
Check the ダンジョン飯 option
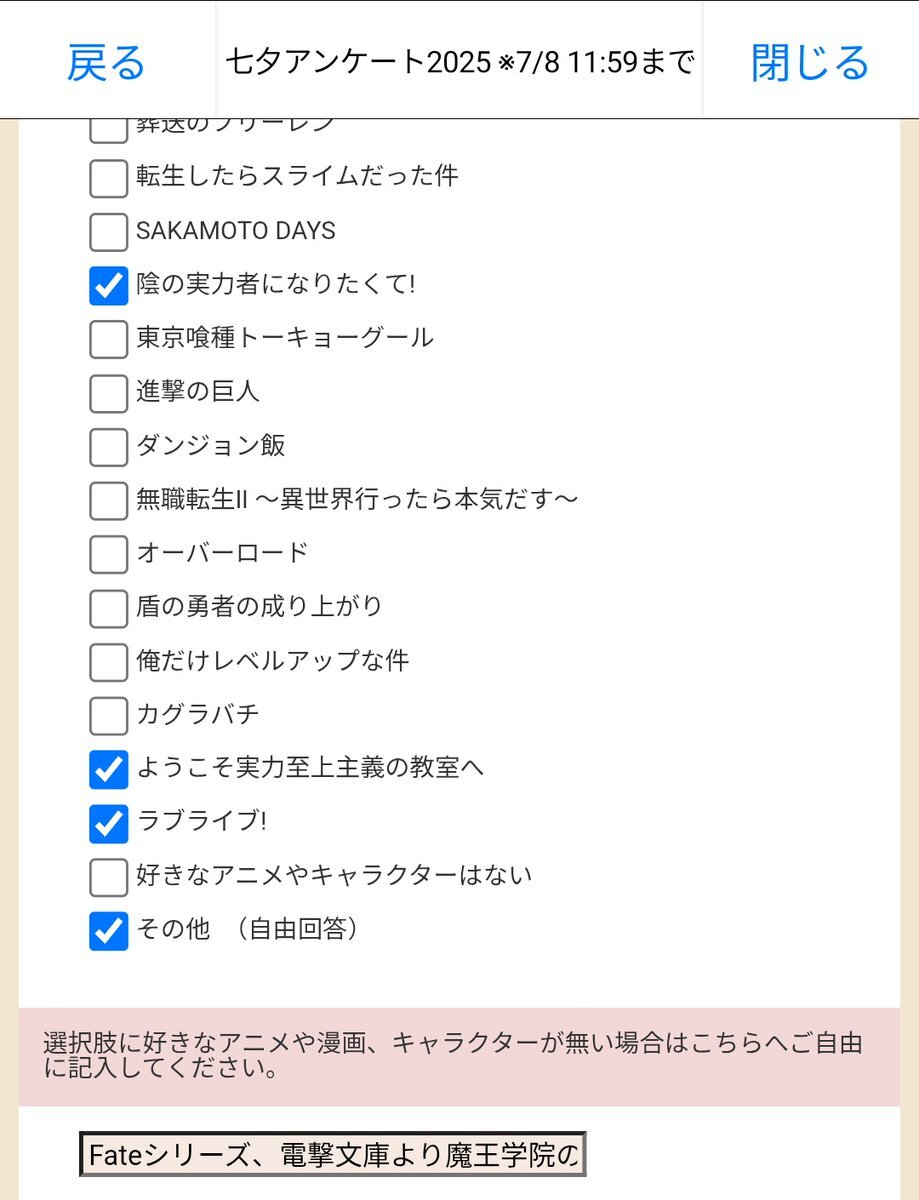[x=109, y=447]
